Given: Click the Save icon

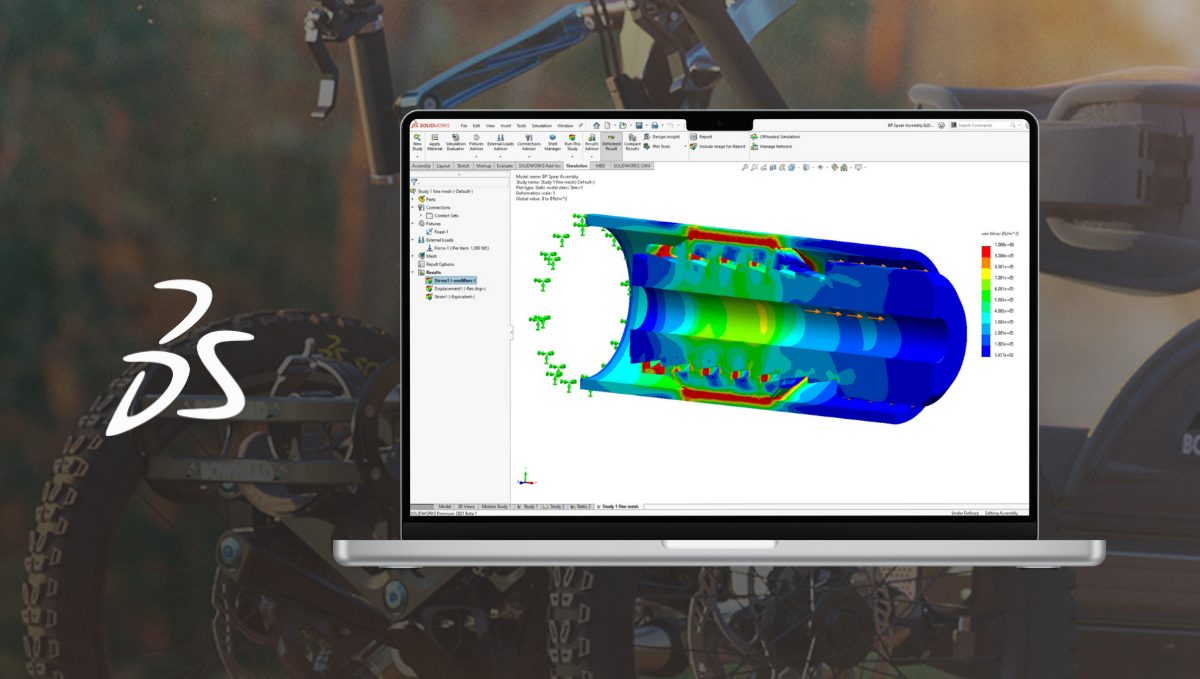Looking at the screenshot, I should pyautogui.click(x=638, y=125).
